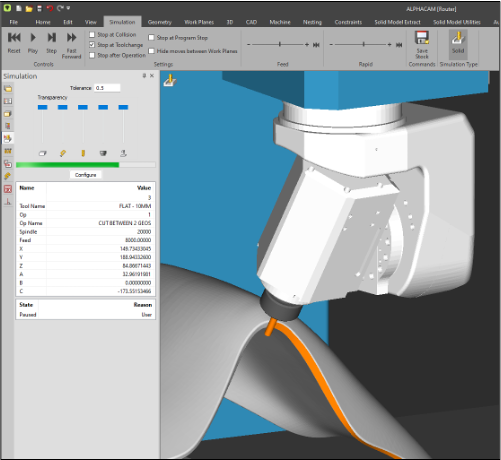Switch to the Home tab
501x460 pixels.
[x=43, y=22]
